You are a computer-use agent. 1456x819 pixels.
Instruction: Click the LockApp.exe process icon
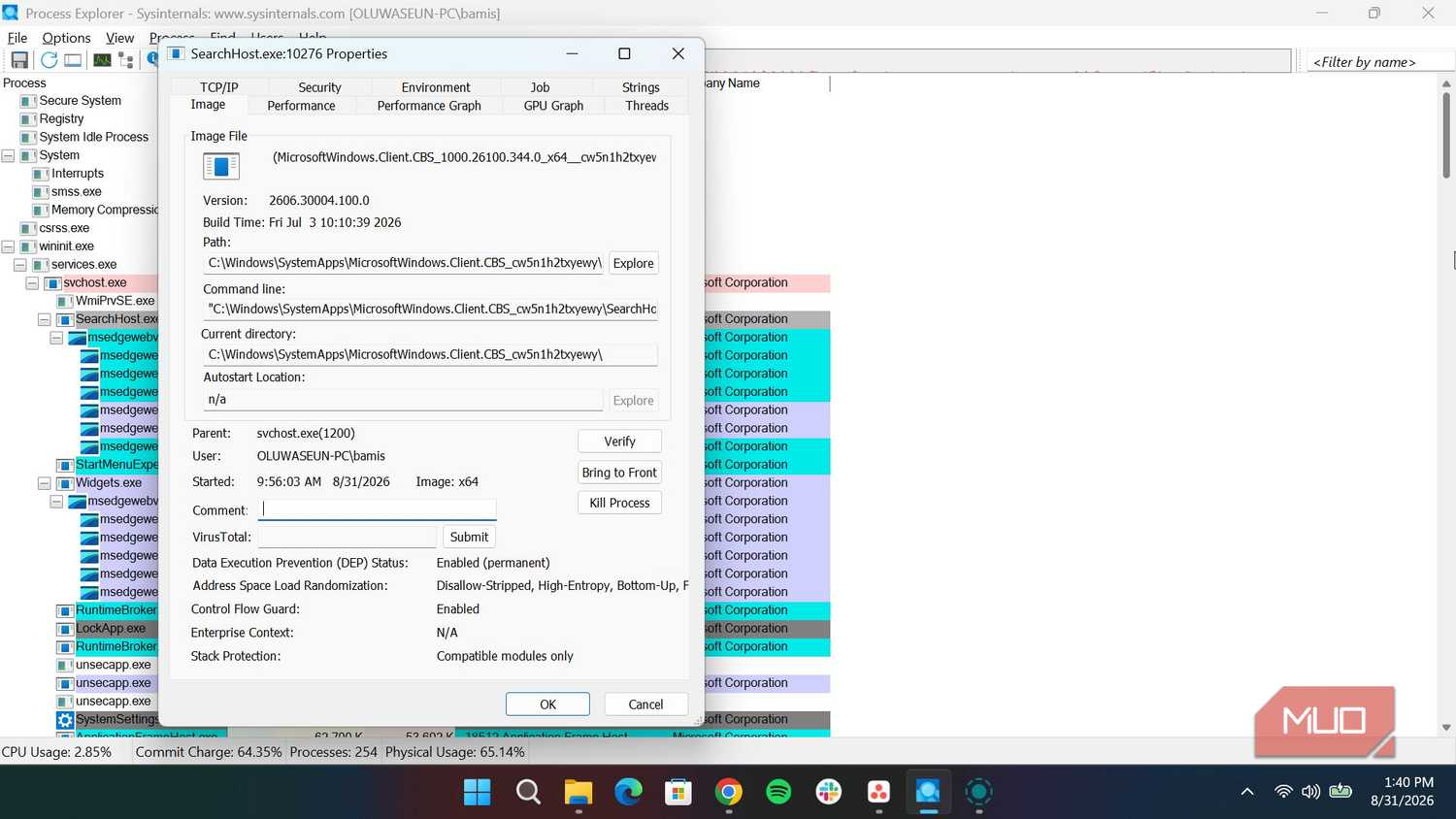(x=65, y=629)
